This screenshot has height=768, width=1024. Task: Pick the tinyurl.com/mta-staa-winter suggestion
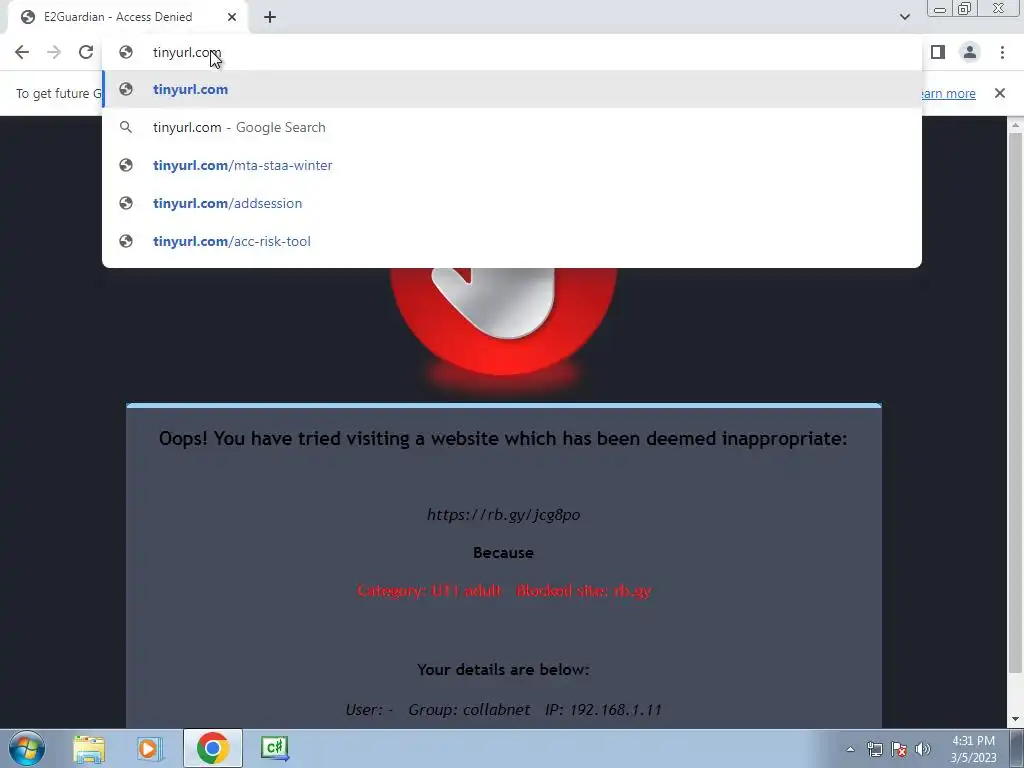click(x=512, y=165)
